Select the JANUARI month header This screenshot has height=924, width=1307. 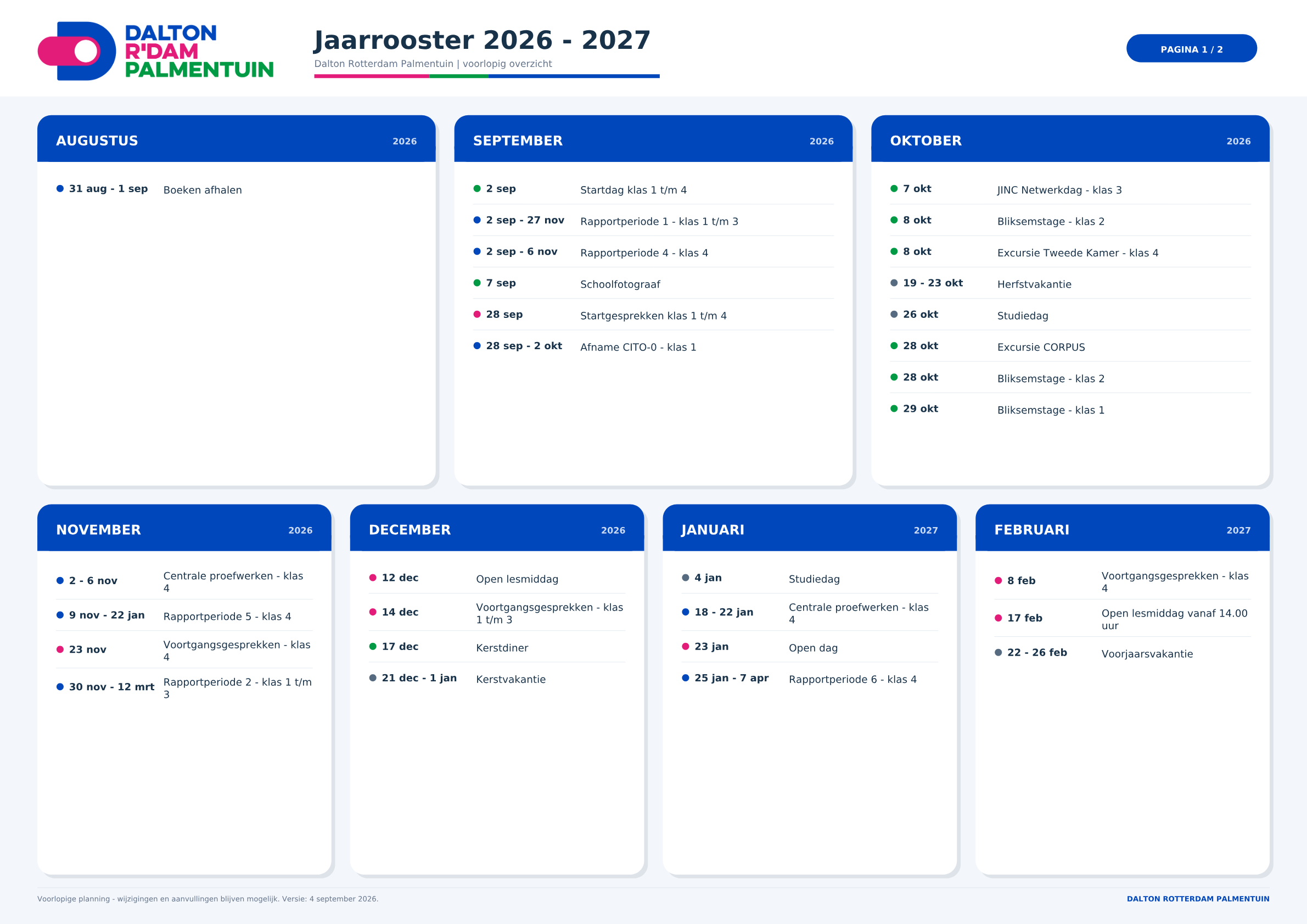810,528
